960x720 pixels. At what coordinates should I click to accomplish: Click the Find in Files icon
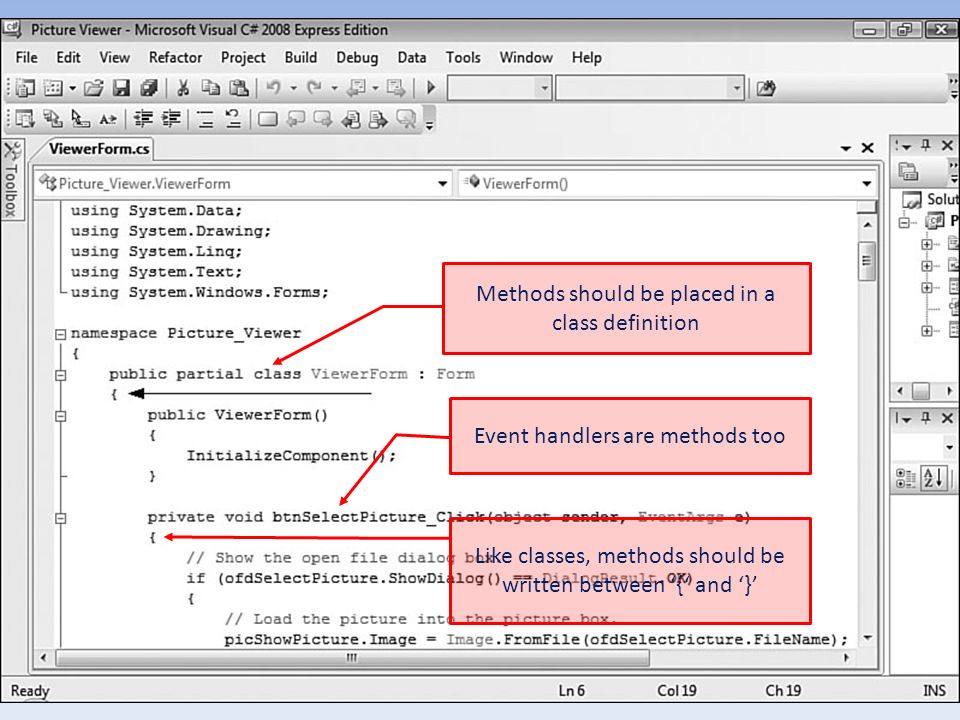click(x=765, y=88)
